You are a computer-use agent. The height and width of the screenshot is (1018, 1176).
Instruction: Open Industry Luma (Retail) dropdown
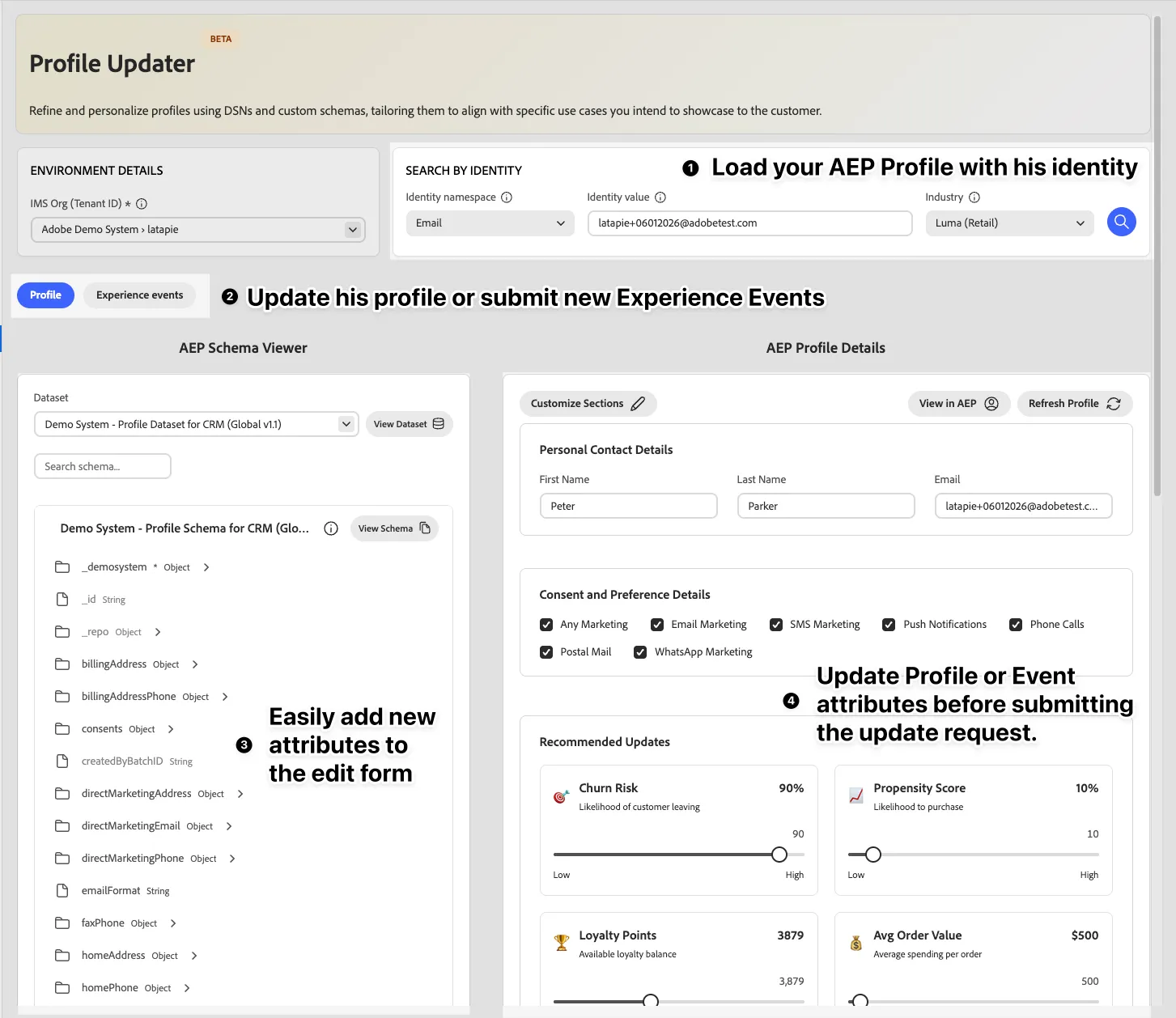point(1009,223)
